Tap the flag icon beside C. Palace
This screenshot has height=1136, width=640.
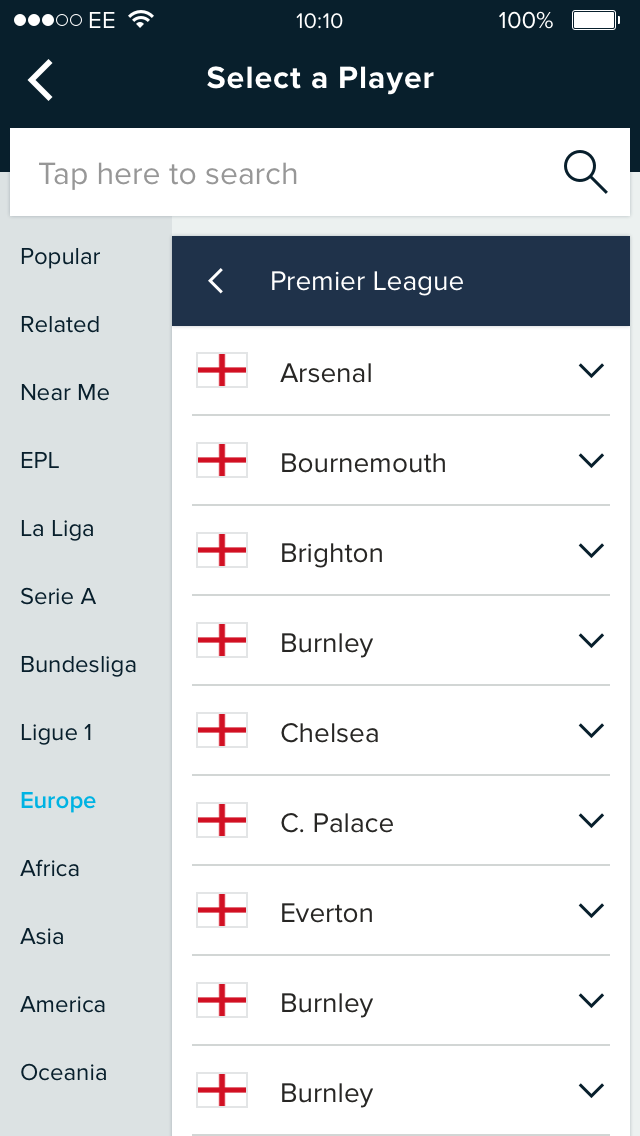222,821
